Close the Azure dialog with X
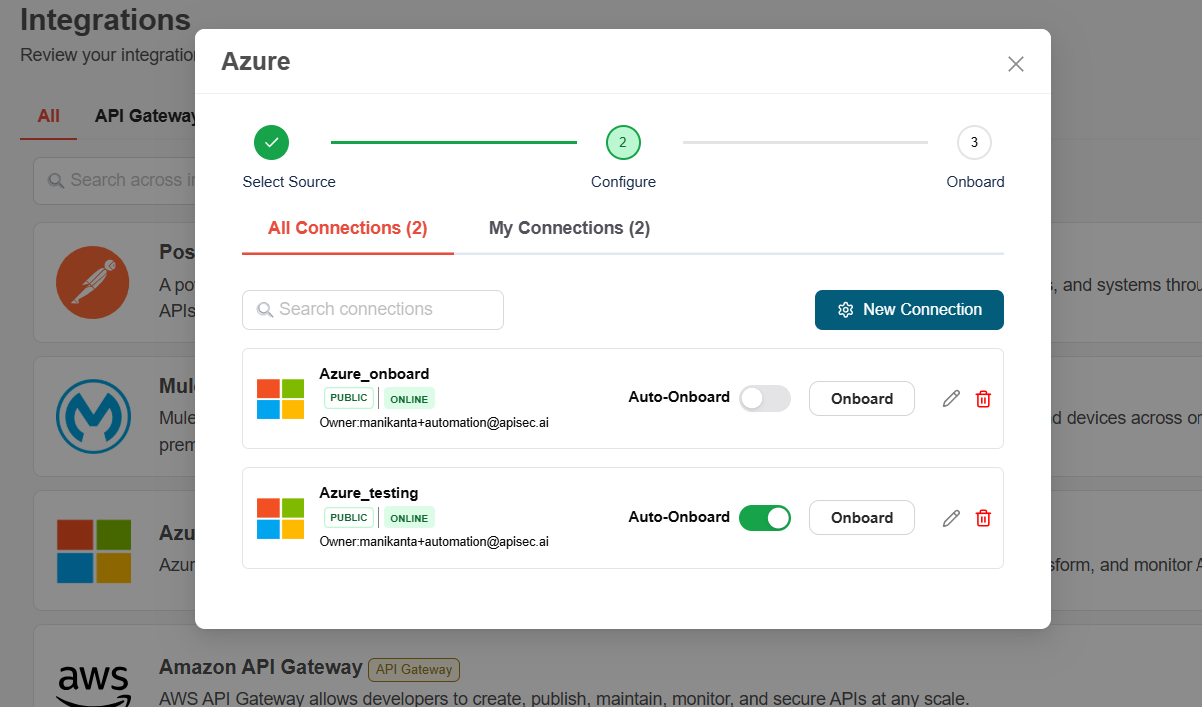This screenshot has width=1202, height=707. pos(1015,64)
